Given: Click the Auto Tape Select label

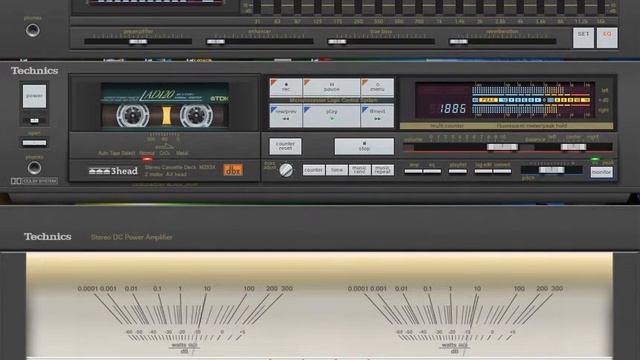Looking at the screenshot, I should coord(116,153).
